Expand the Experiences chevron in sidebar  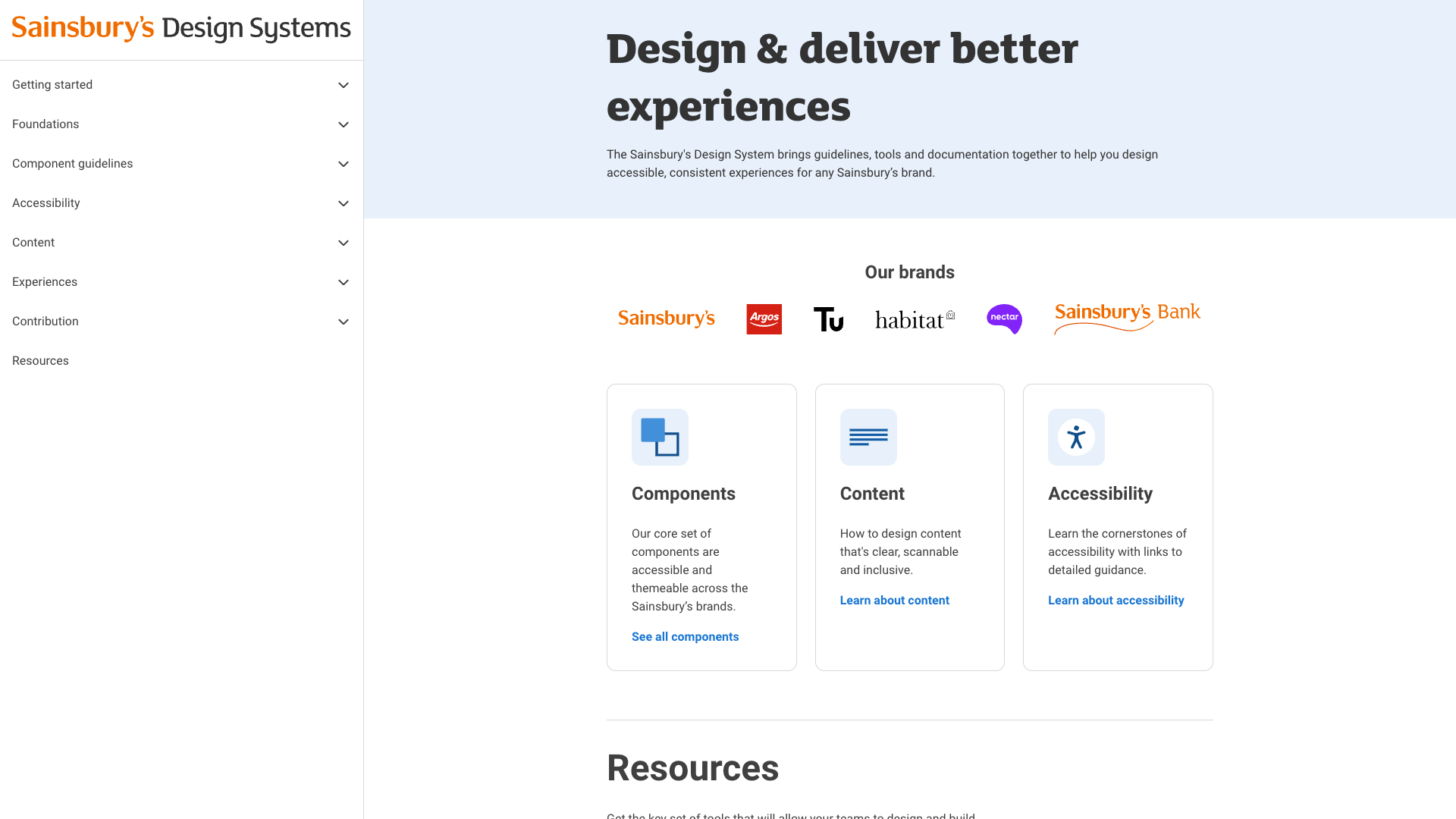click(x=344, y=282)
